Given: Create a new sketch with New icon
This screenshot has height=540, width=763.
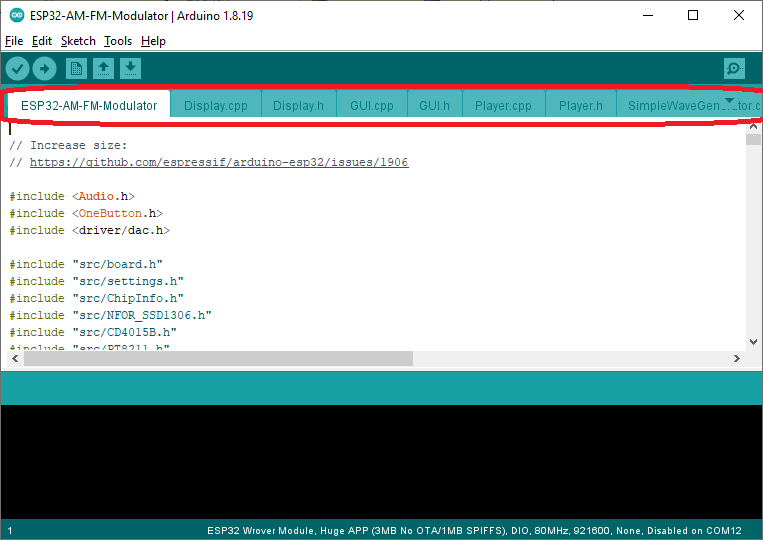Looking at the screenshot, I should point(76,69).
